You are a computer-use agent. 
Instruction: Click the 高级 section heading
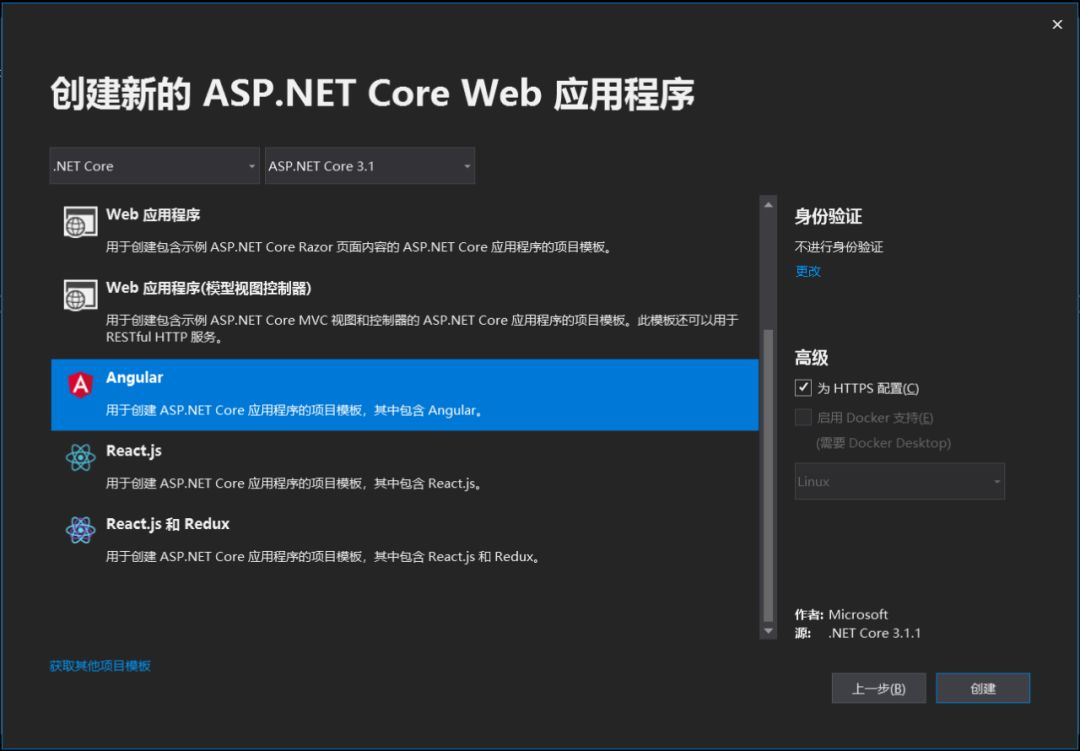(x=811, y=358)
